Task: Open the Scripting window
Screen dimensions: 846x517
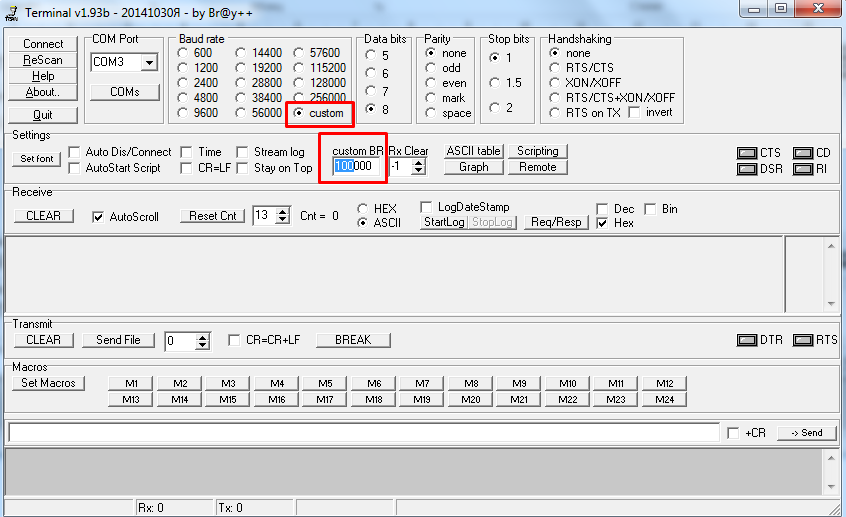Action: click(537, 151)
